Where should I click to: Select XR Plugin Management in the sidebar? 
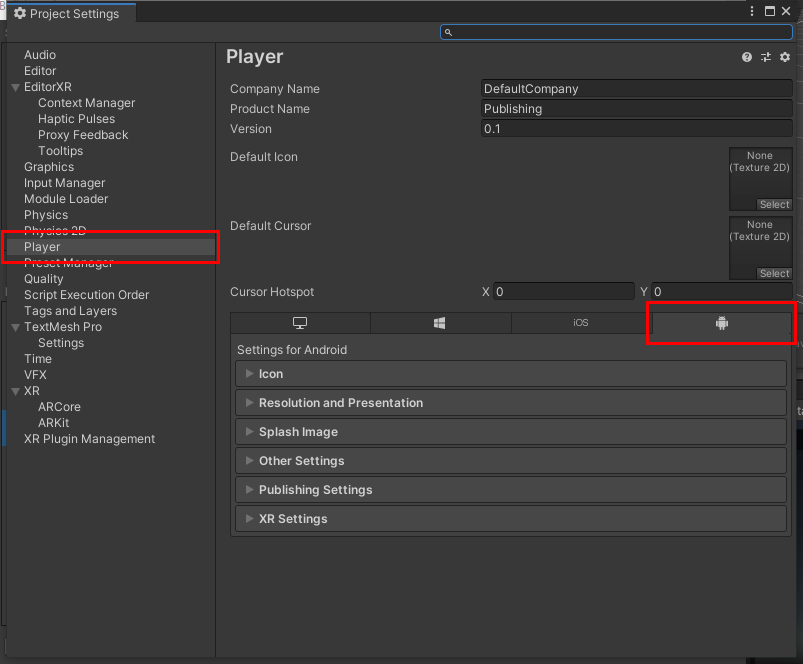pos(89,438)
